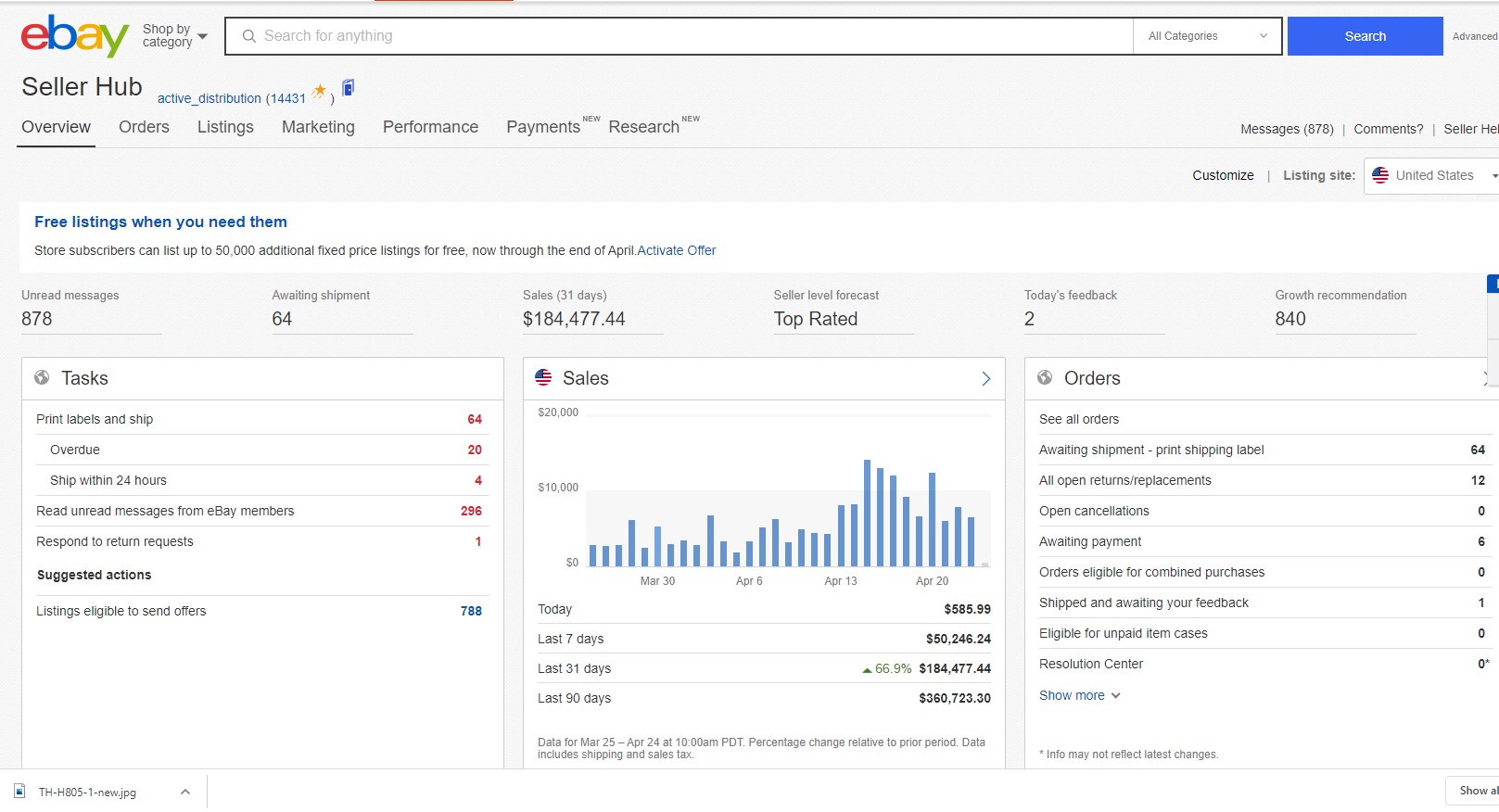1499x812 pixels.
Task: Switch to the Listings tab
Action: point(225,127)
